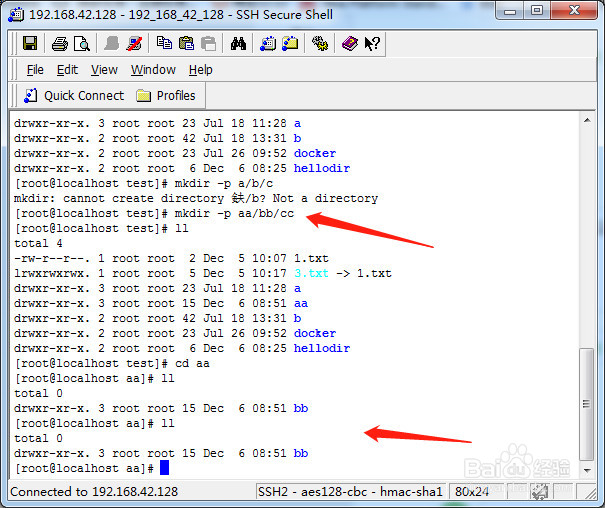
Task: Open the File menu
Action: [x=35, y=70]
